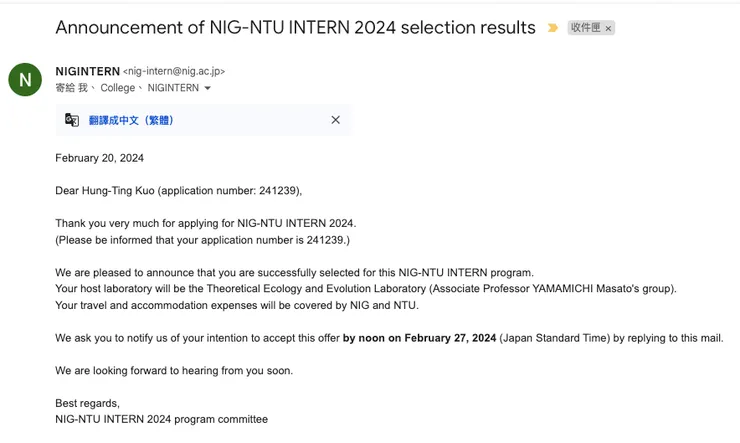Click the Best regards closing line
Screen dimensions: 740x443
[87, 403]
